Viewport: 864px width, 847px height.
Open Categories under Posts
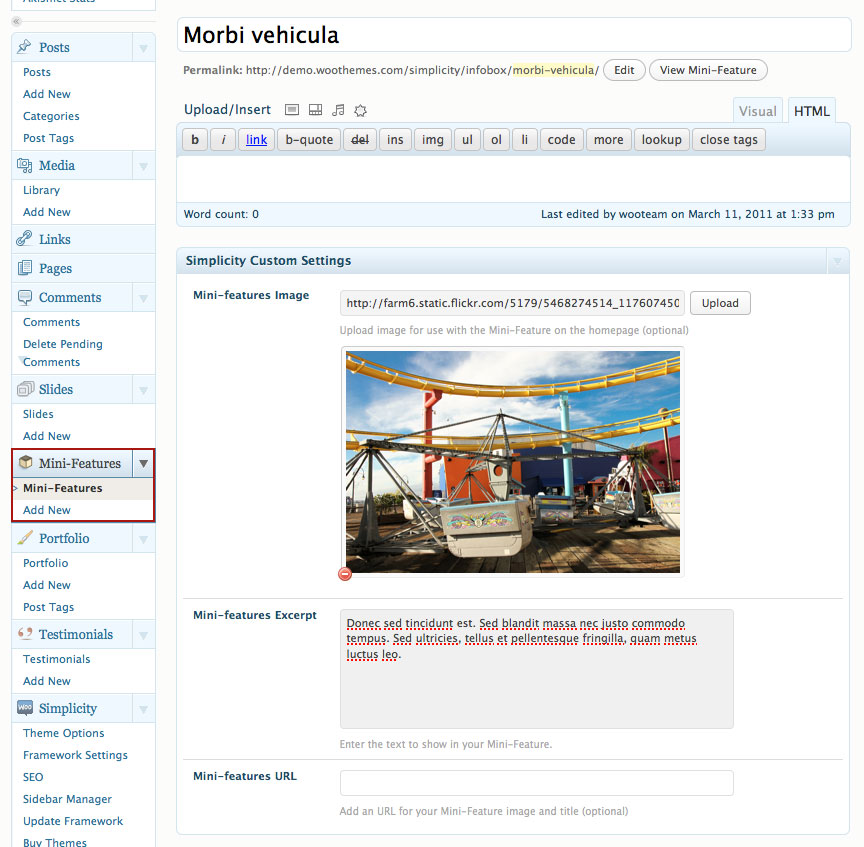pyautogui.click(x=51, y=116)
